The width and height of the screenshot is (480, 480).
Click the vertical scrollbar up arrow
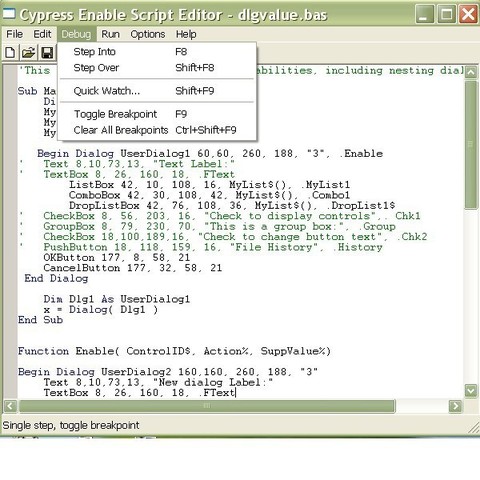tap(471, 72)
